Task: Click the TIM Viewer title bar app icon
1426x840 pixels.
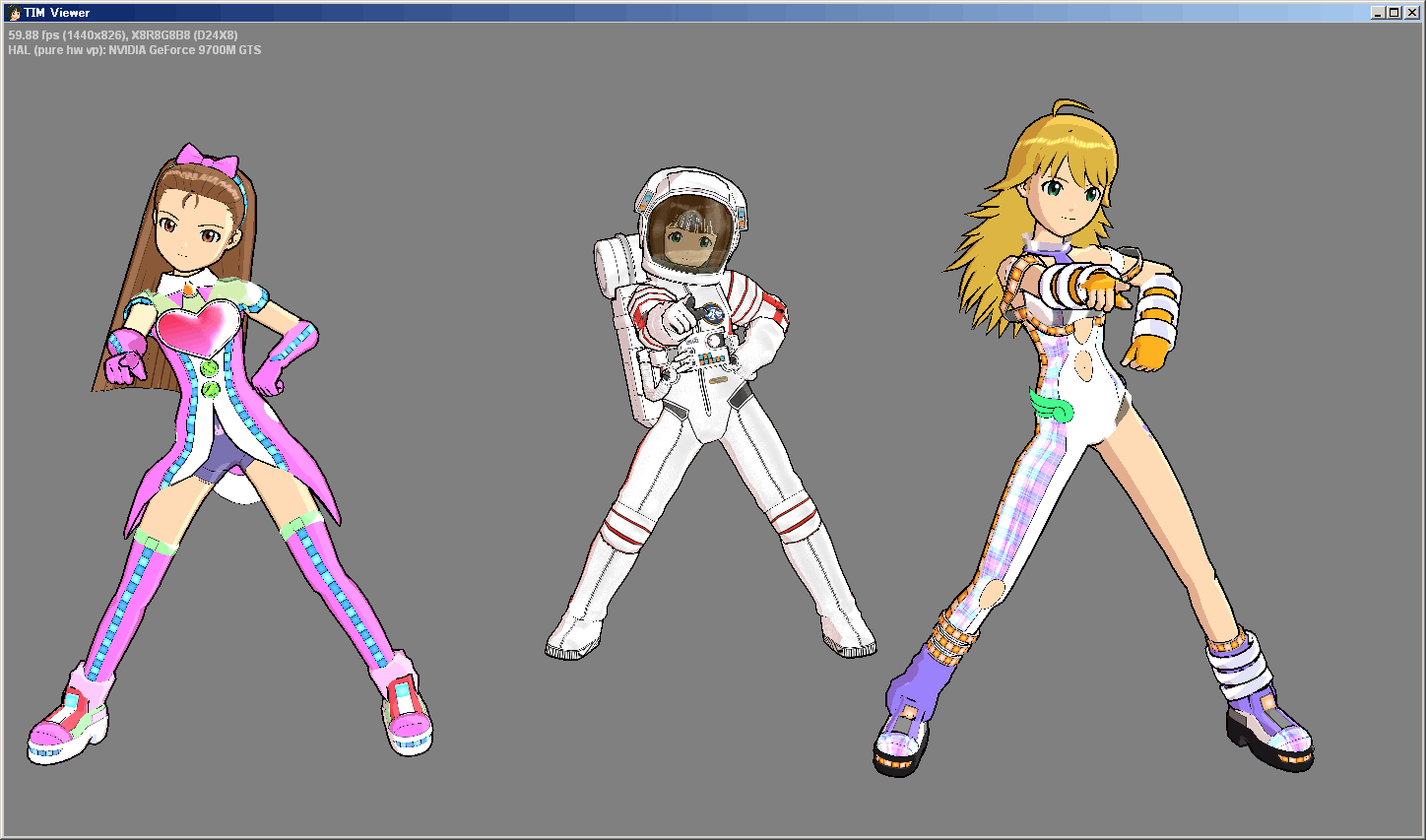Action: [15, 13]
